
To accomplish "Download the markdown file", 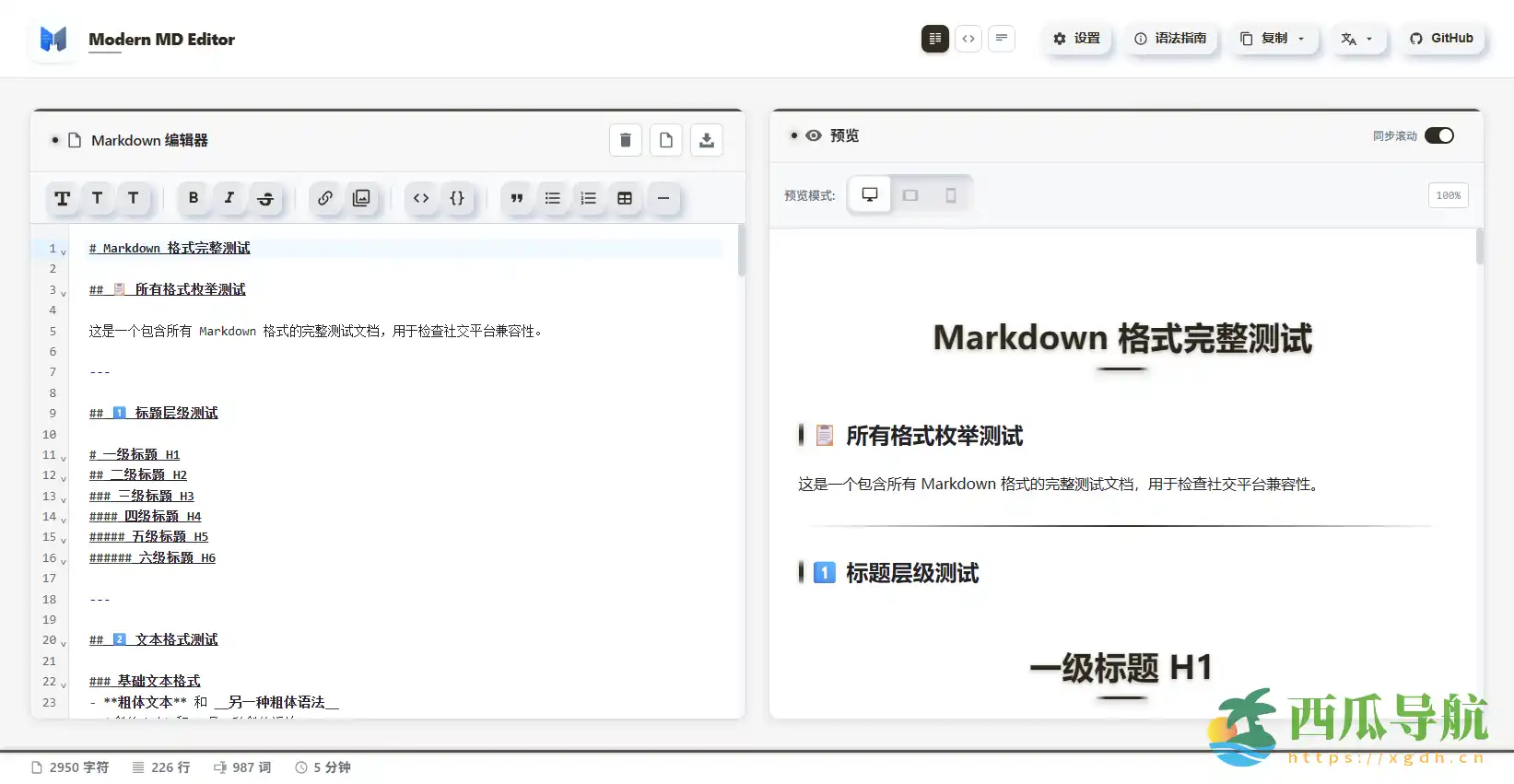I will coord(707,140).
